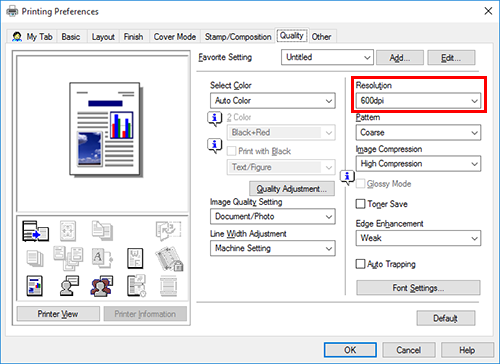Enable the Auto Trapping checkbox

pos(360,264)
